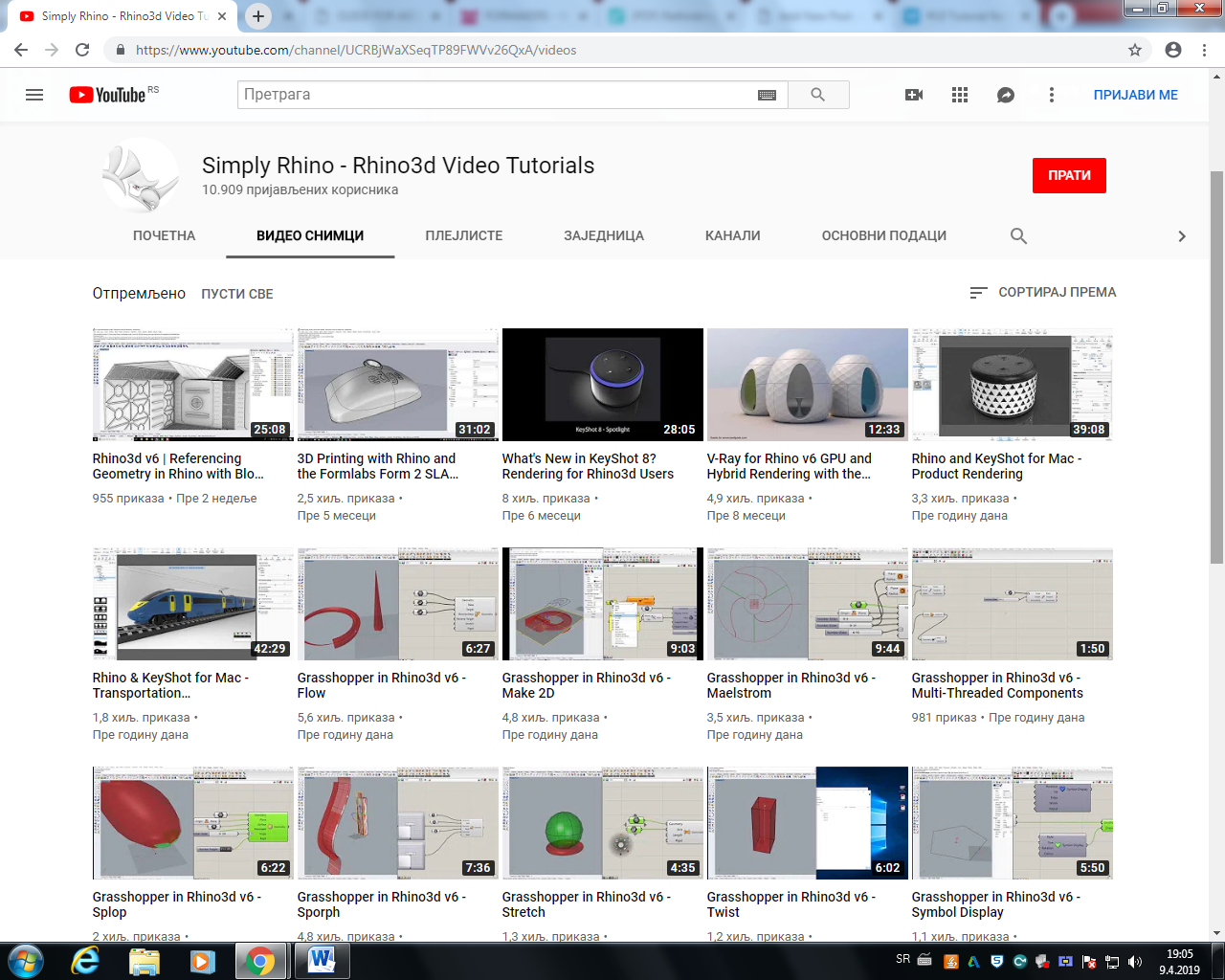The width and height of the screenshot is (1225, 980).
Task: Open the Transportation KeyShot video thumbnail
Action: [193, 604]
